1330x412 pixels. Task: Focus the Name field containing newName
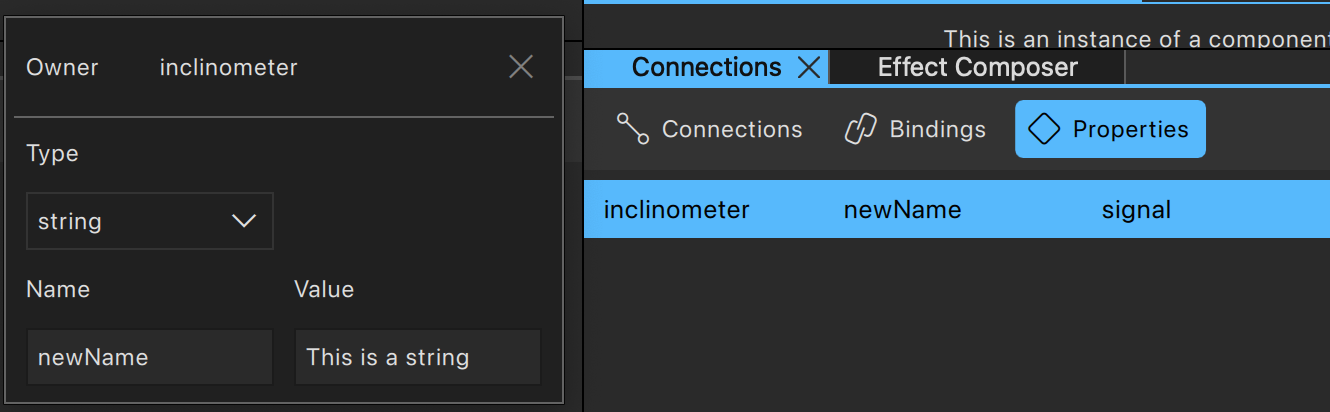coord(149,357)
